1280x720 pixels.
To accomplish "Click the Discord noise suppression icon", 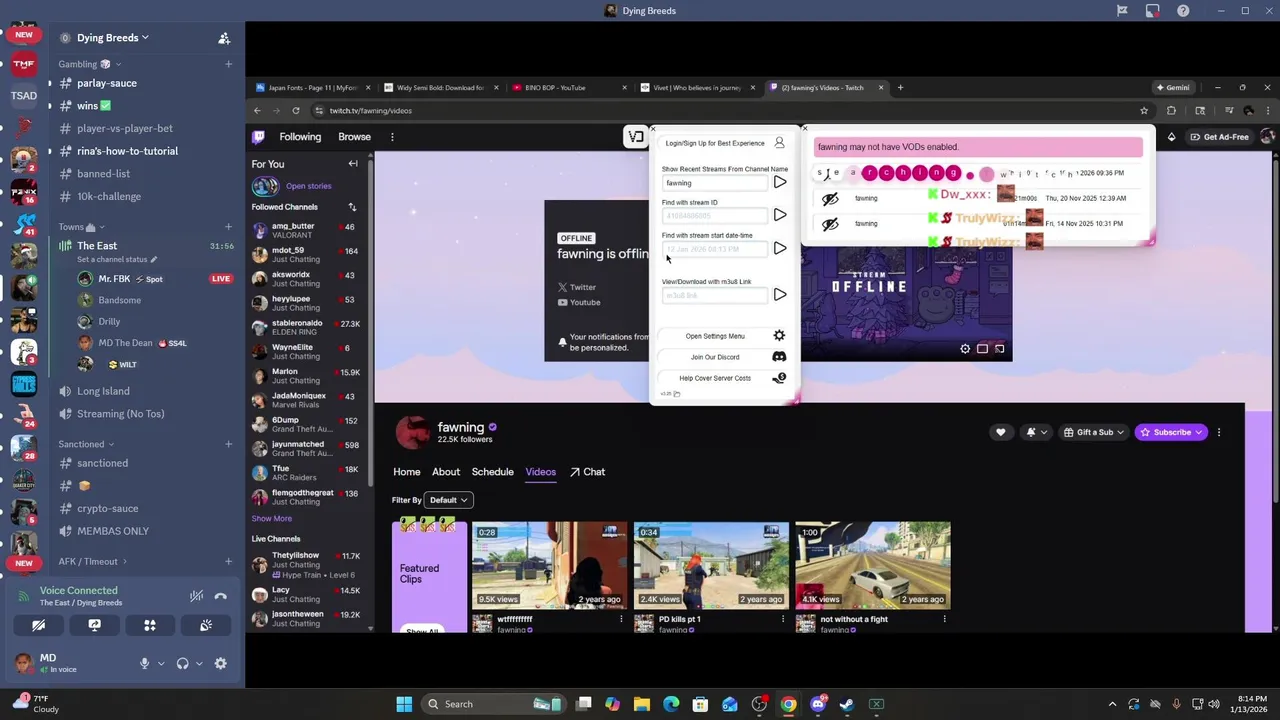I will (x=197, y=596).
